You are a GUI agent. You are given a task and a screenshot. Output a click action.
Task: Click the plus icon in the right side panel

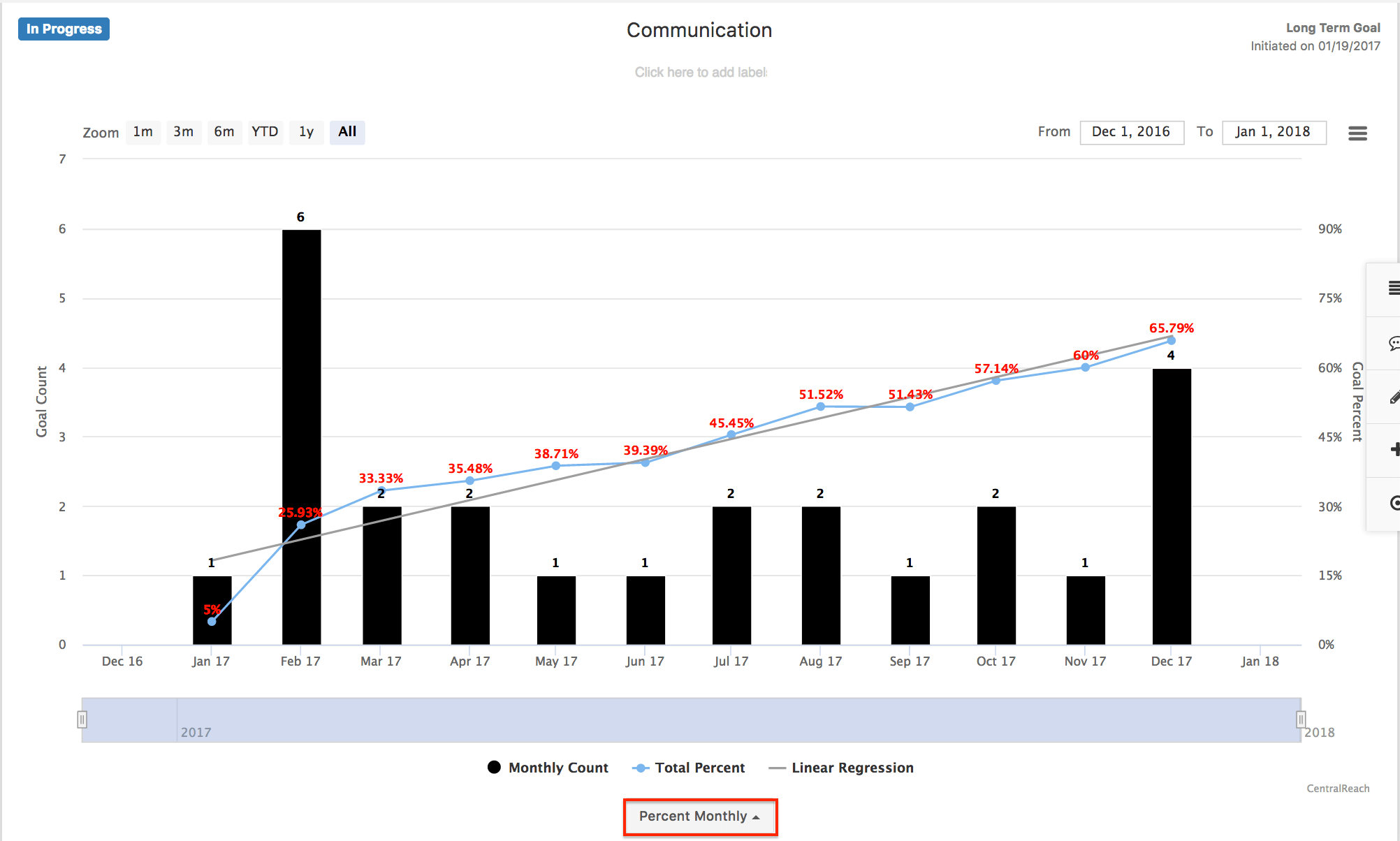[1394, 451]
